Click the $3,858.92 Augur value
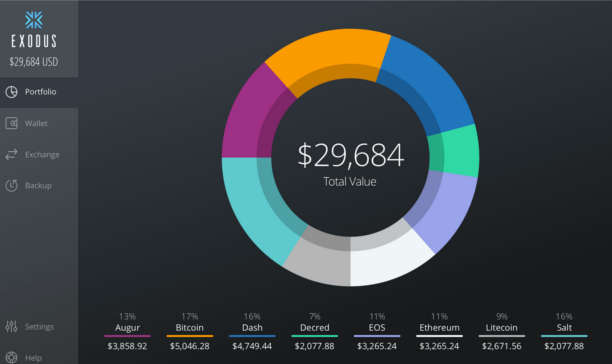612x364 pixels. [x=127, y=346]
